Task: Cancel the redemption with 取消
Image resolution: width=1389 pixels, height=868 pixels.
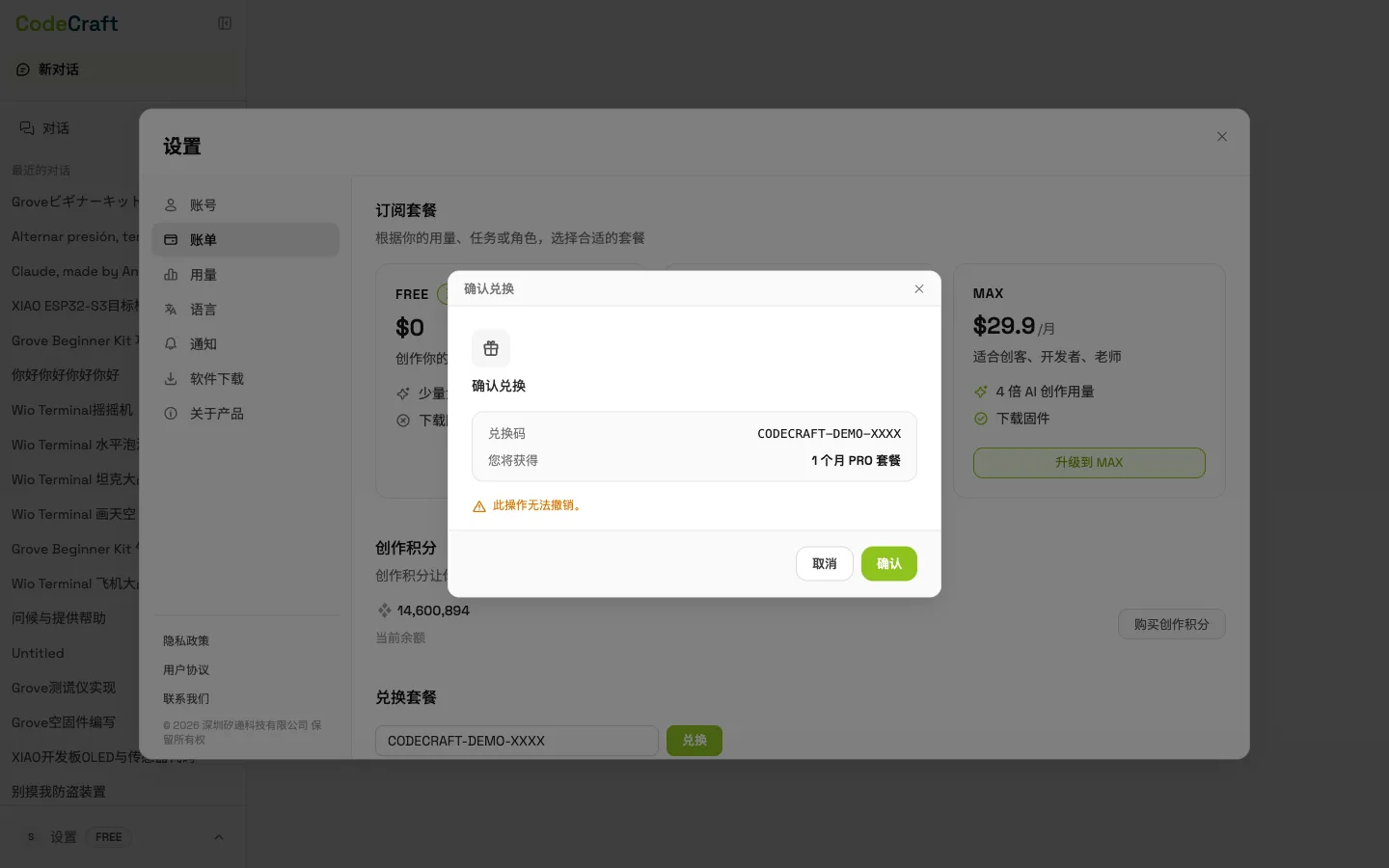Action: click(x=824, y=564)
